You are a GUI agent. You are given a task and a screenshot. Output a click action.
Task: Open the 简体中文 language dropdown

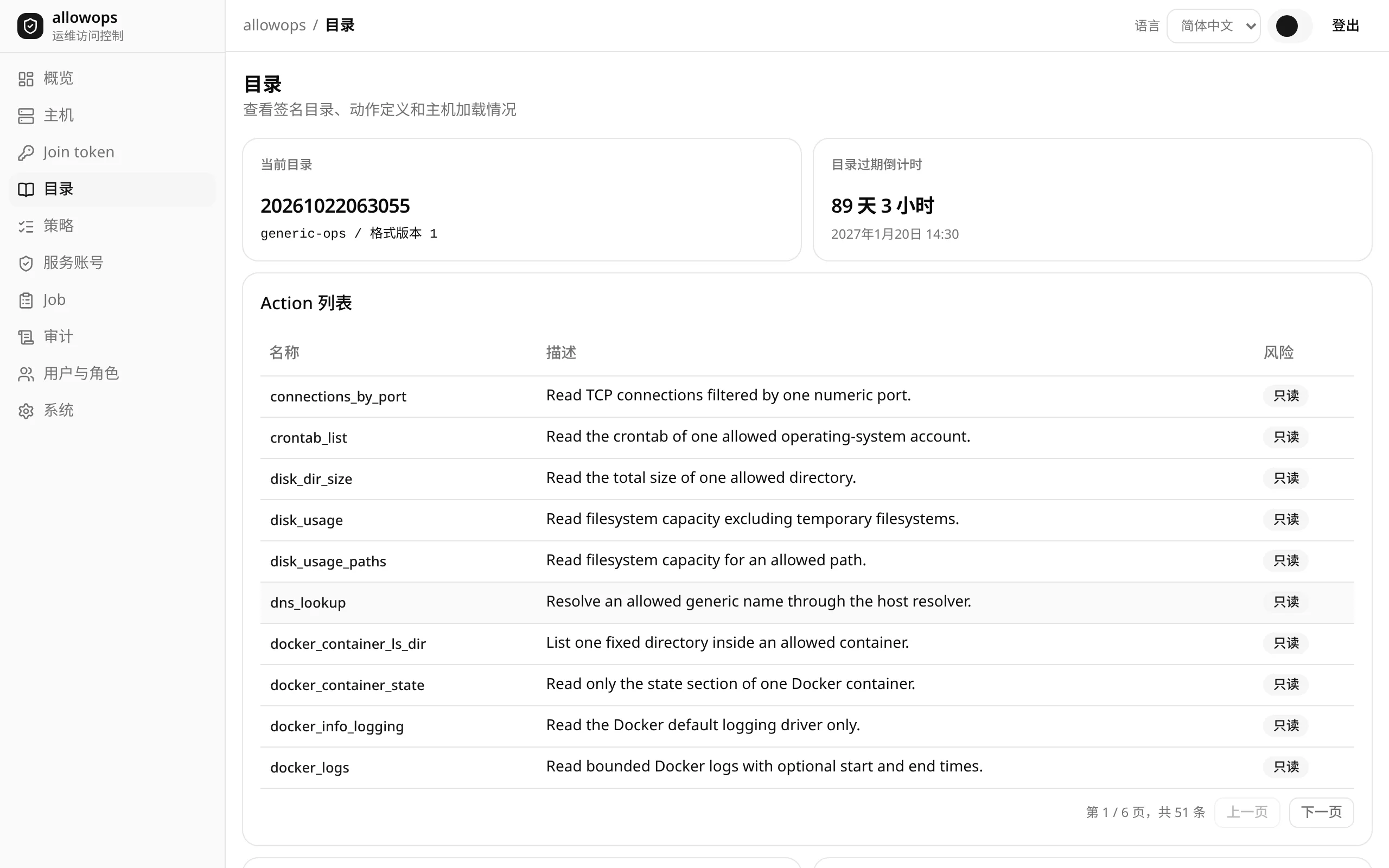pyautogui.click(x=1213, y=26)
